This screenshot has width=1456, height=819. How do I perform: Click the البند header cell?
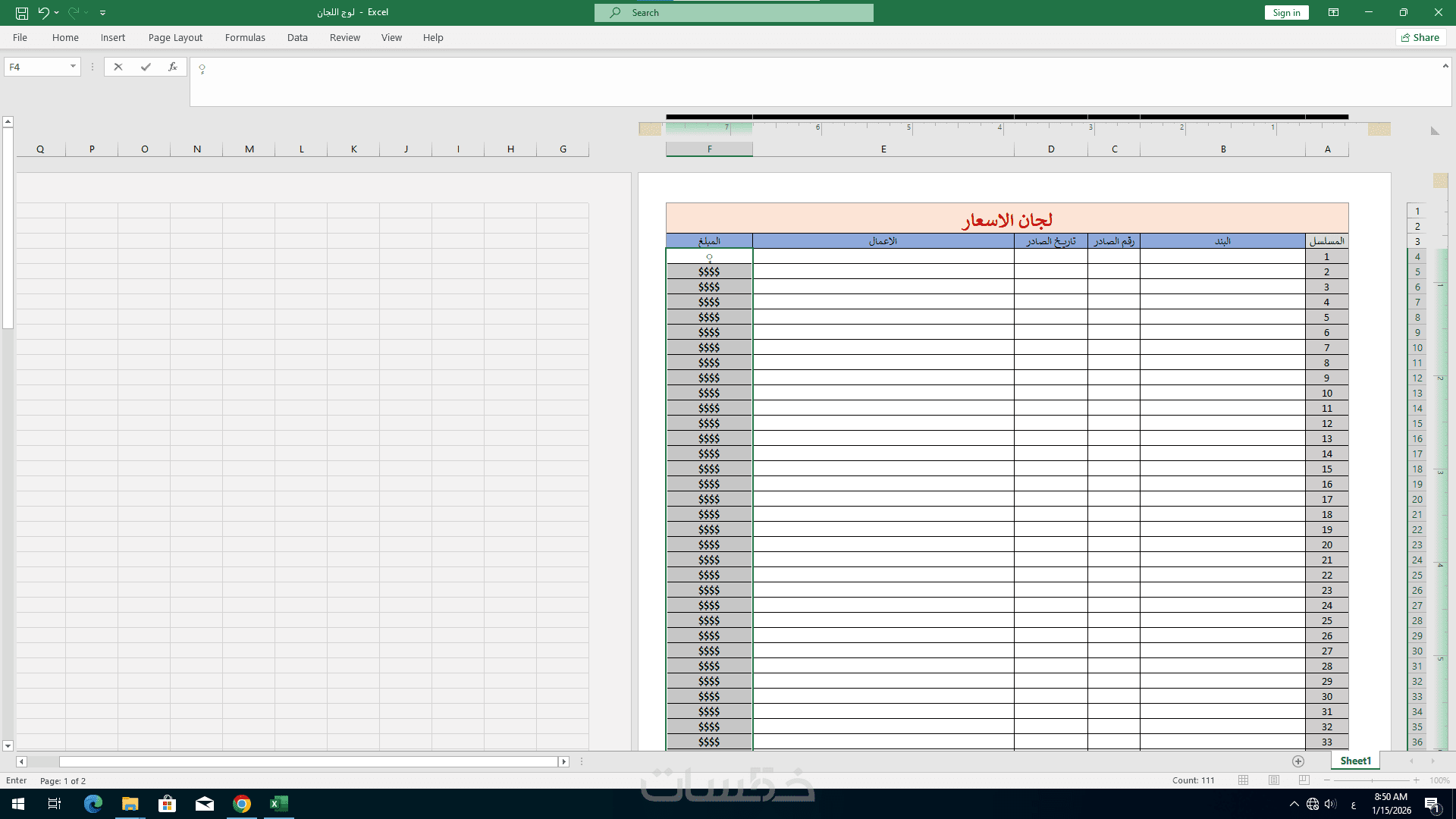pos(1222,241)
